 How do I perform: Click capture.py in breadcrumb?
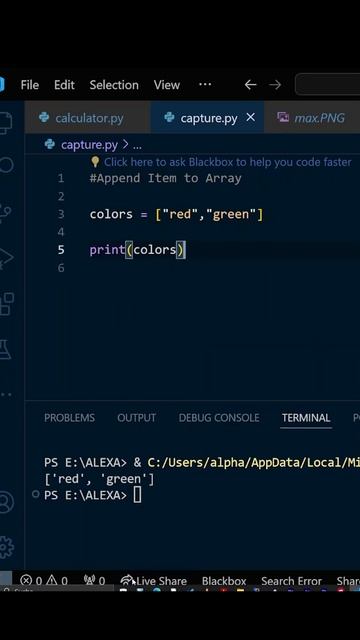89,144
